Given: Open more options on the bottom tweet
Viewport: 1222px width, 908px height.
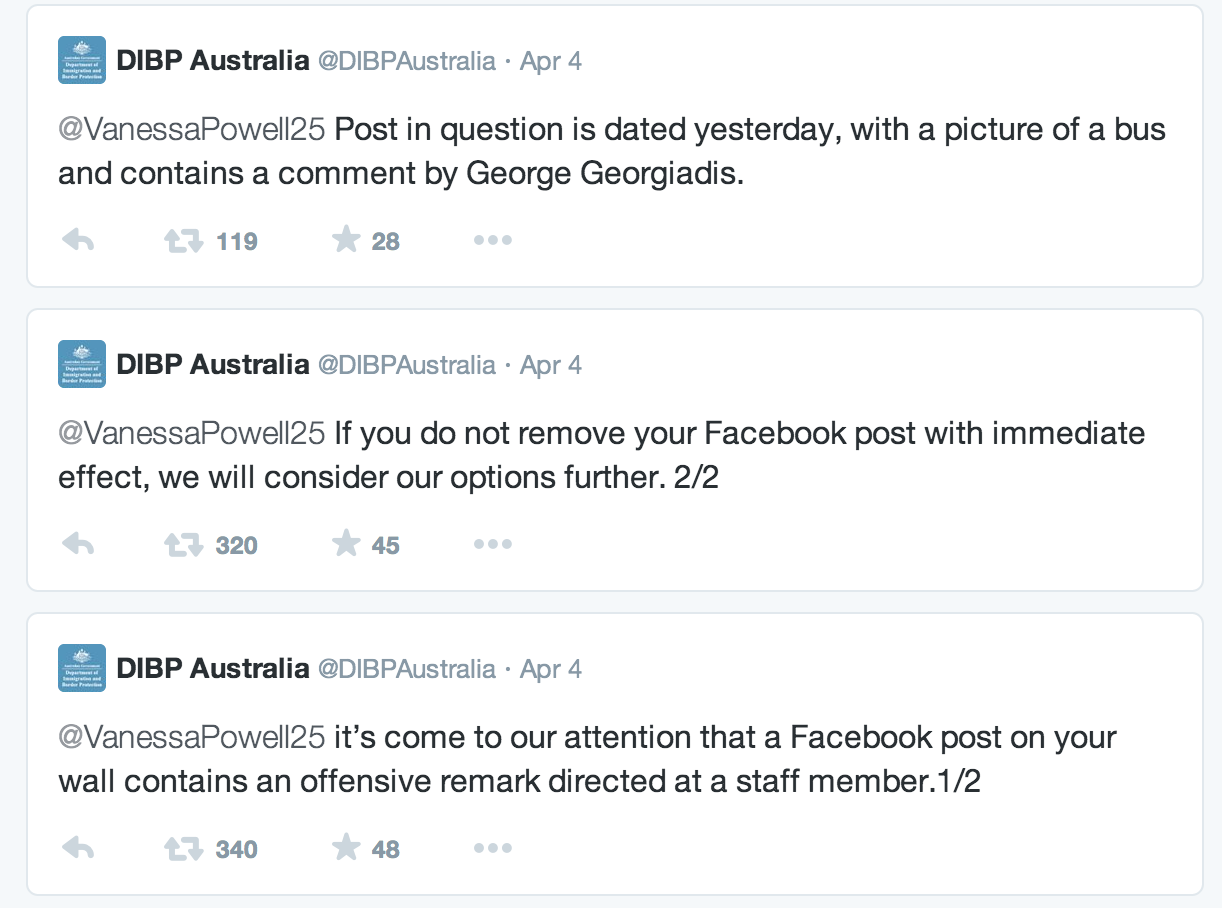Looking at the screenshot, I should tap(492, 848).
